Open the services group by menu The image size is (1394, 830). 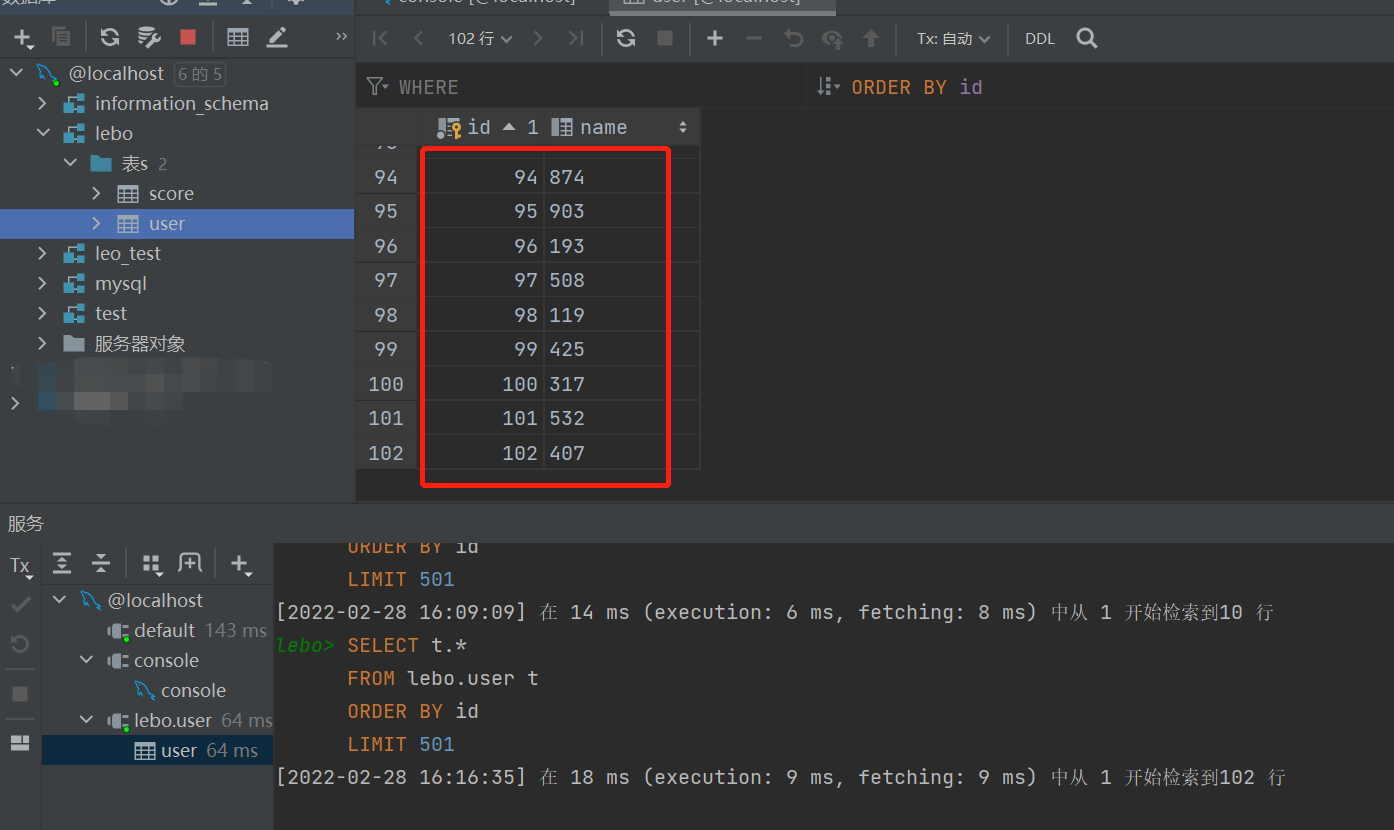pos(152,564)
